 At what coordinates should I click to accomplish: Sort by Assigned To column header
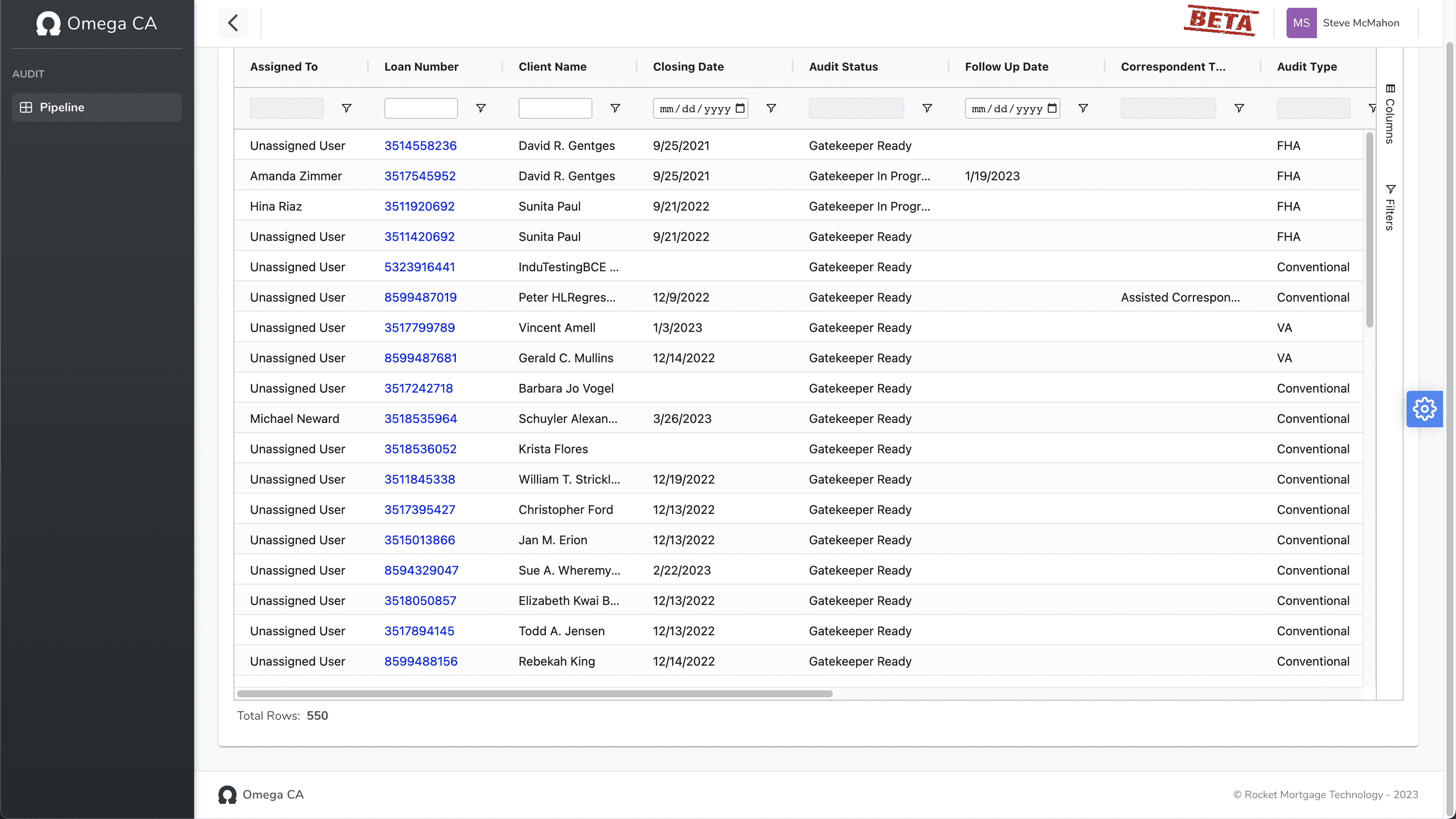tap(284, 67)
